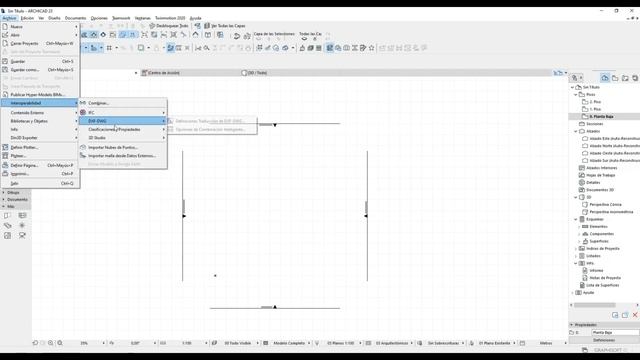Open the View Map icon in Navigator

pyautogui.click(x=615, y=78)
